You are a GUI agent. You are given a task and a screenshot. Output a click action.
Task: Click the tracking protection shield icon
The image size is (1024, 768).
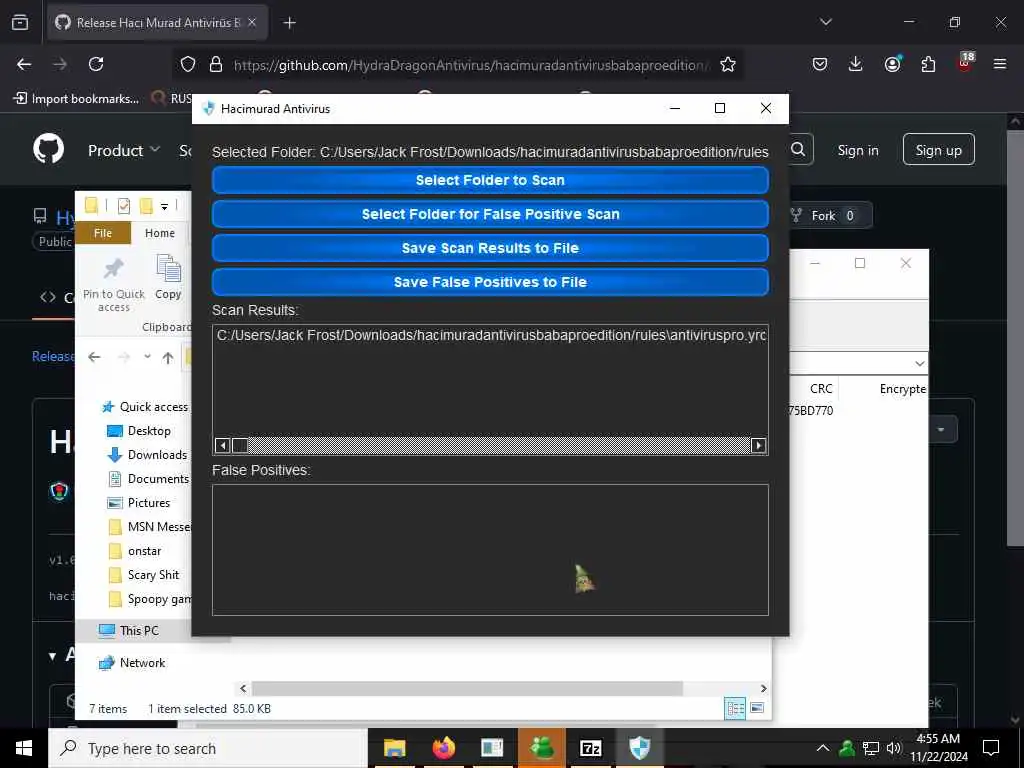(x=188, y=64)
